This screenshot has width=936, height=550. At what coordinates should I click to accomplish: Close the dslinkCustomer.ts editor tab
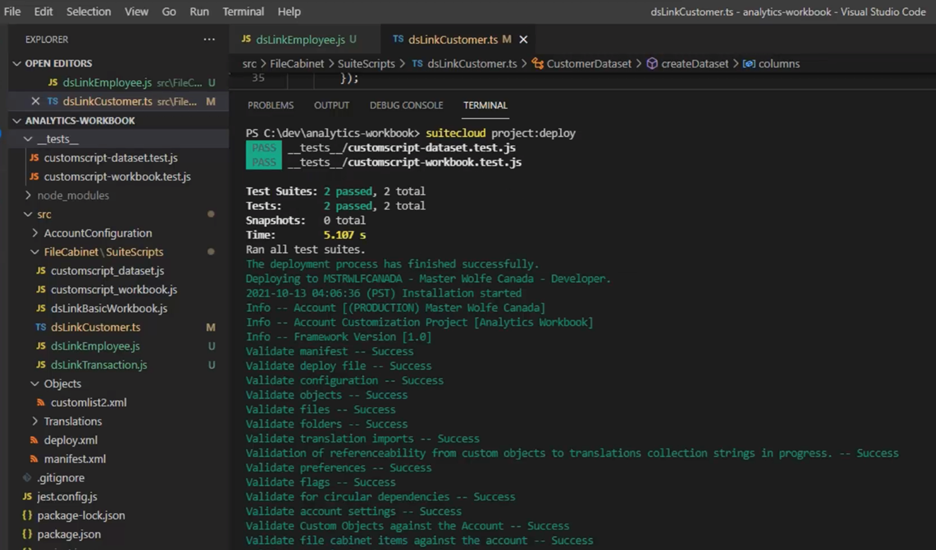tap(524, 39)
